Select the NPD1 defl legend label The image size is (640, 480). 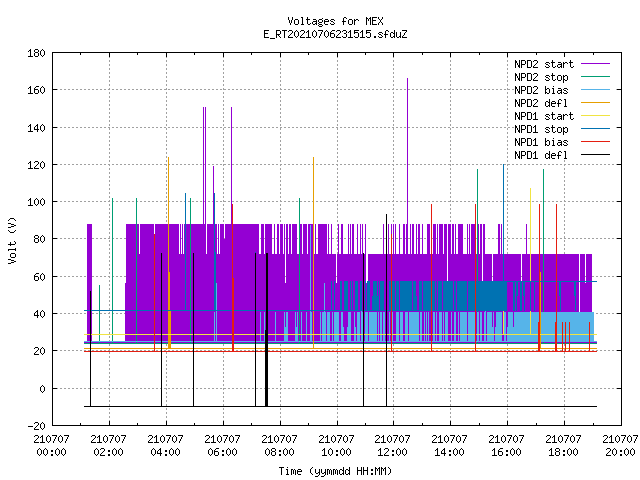click(541, 155)
